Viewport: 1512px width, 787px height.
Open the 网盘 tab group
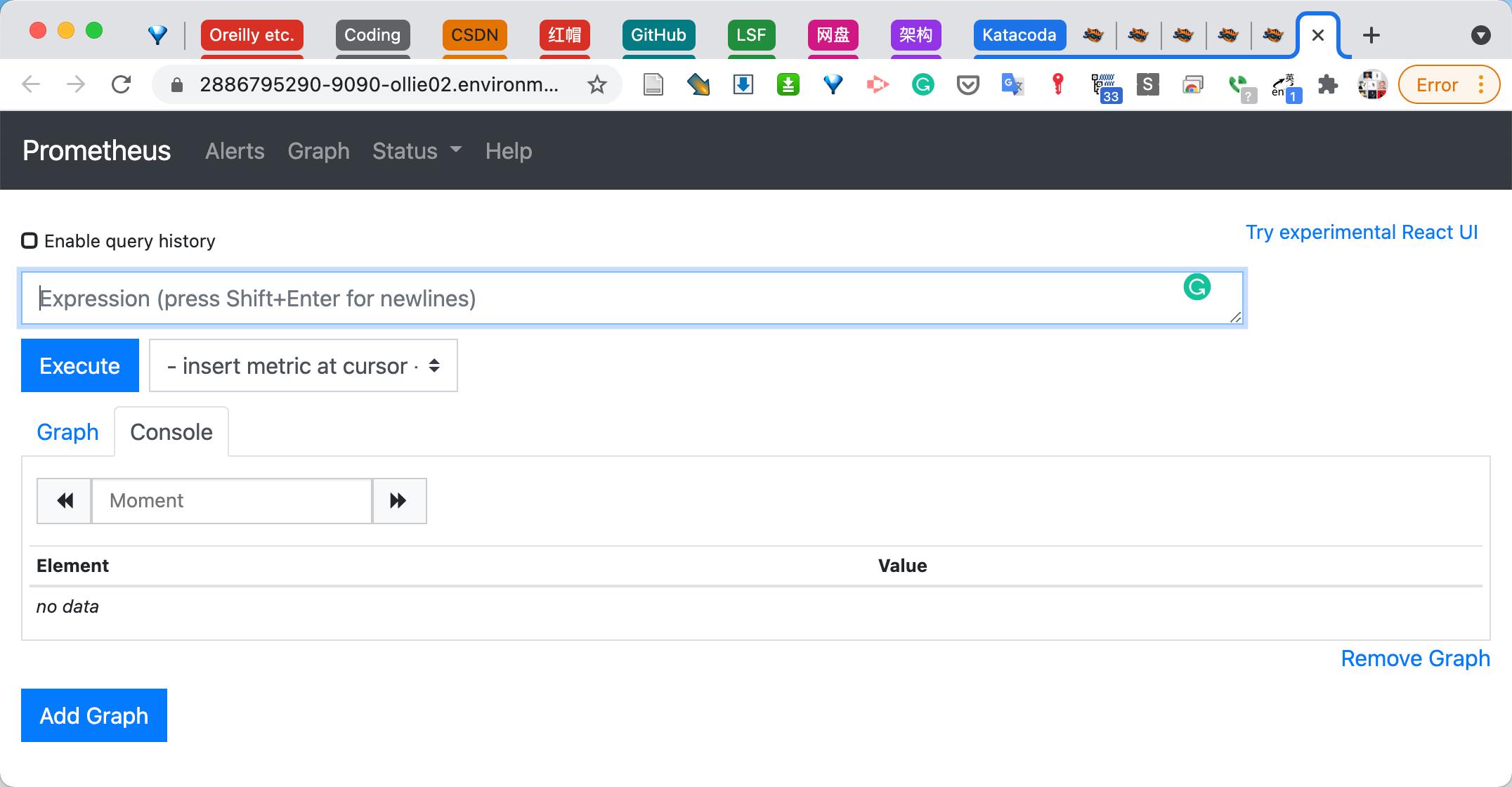833,35
